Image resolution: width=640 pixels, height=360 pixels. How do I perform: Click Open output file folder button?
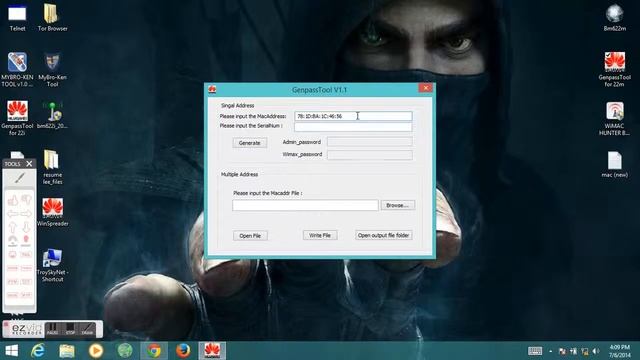(384, 235)
